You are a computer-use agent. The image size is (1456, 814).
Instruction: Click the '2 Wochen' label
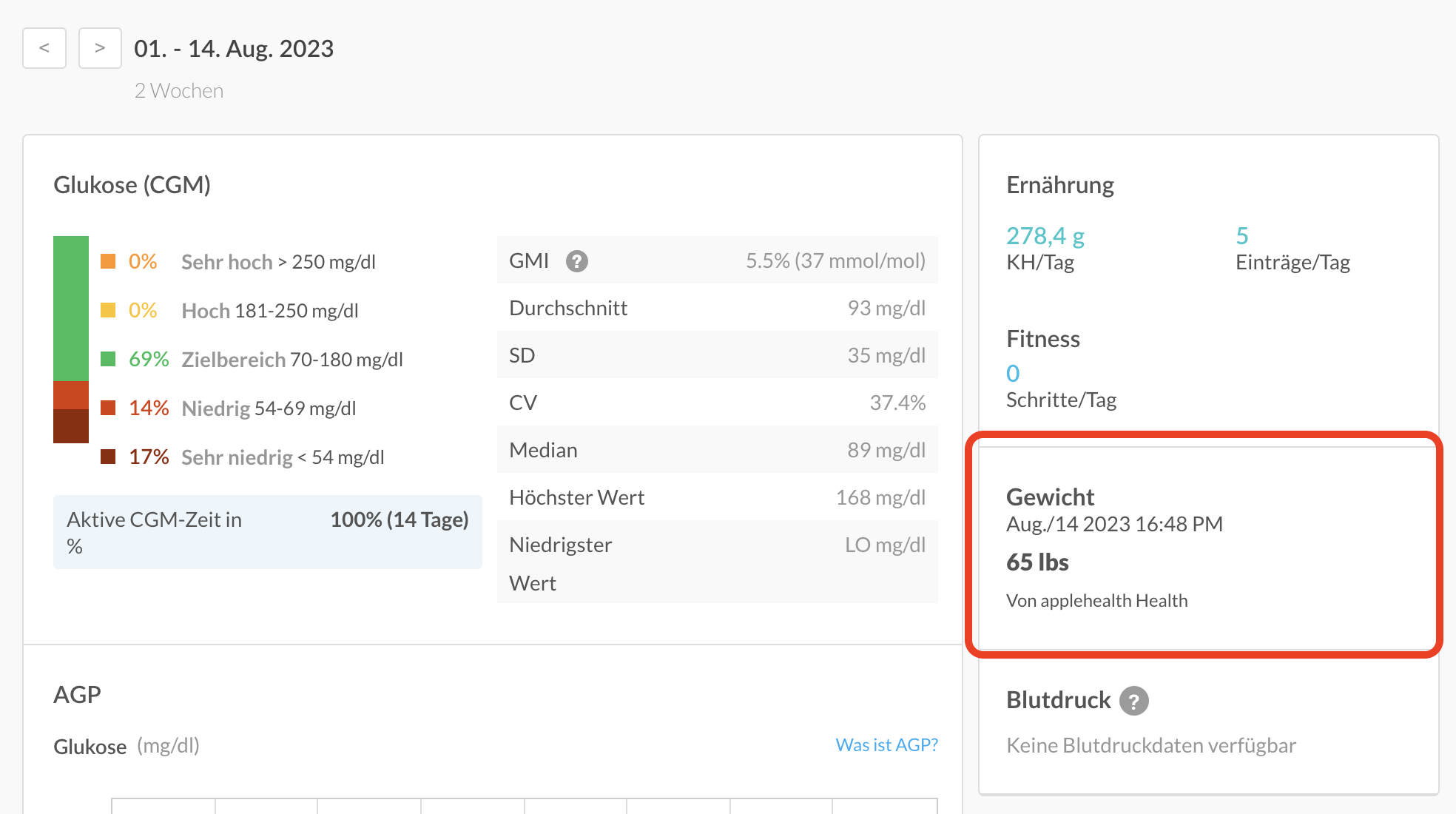[178, 90]
